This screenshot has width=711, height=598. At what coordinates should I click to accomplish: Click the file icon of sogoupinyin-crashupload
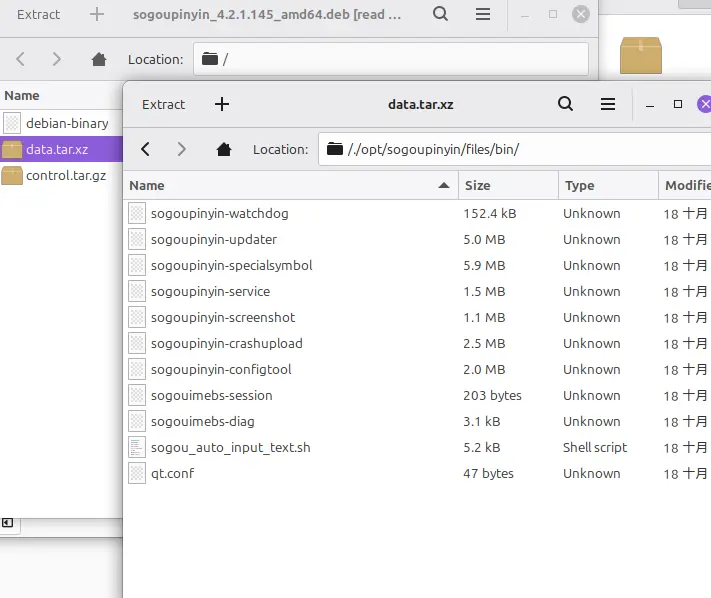pos(137,343)
